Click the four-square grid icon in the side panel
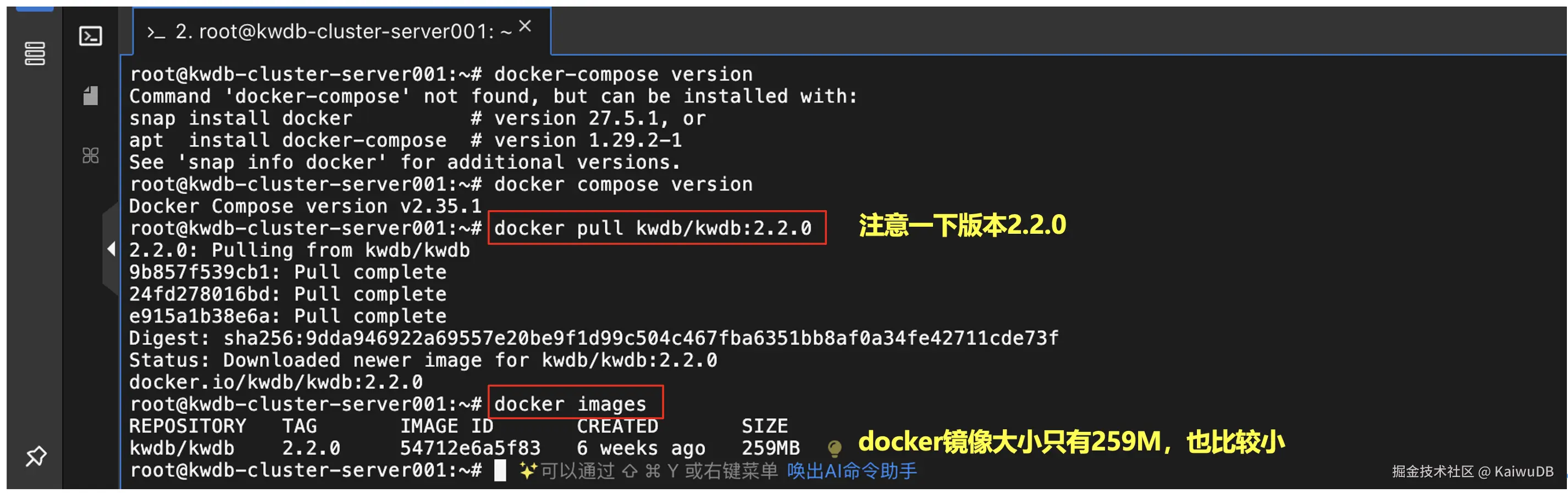The height and width of the screenshot is (493, 1568). pos(91,155)
